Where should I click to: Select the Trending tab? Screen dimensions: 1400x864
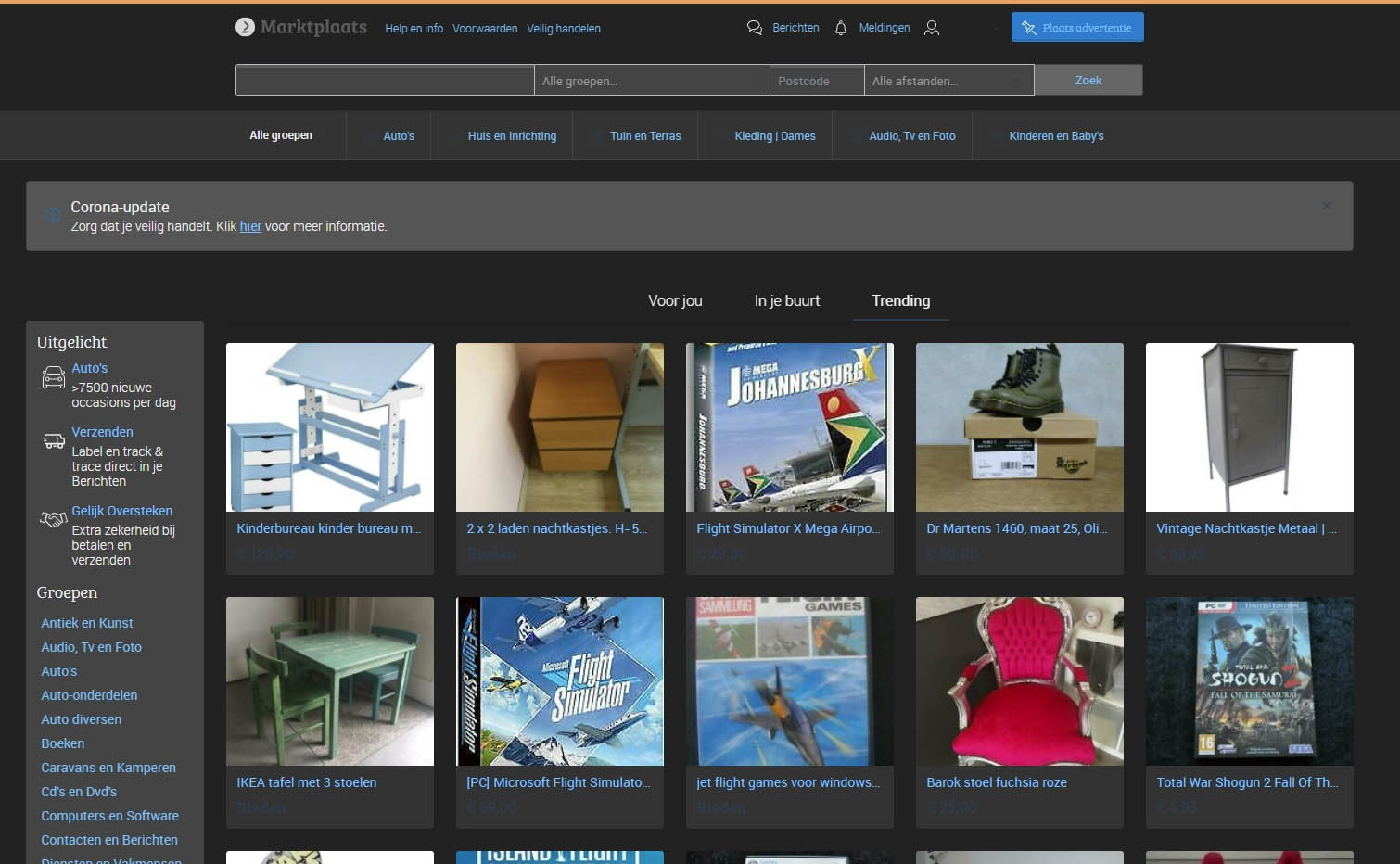900,300
